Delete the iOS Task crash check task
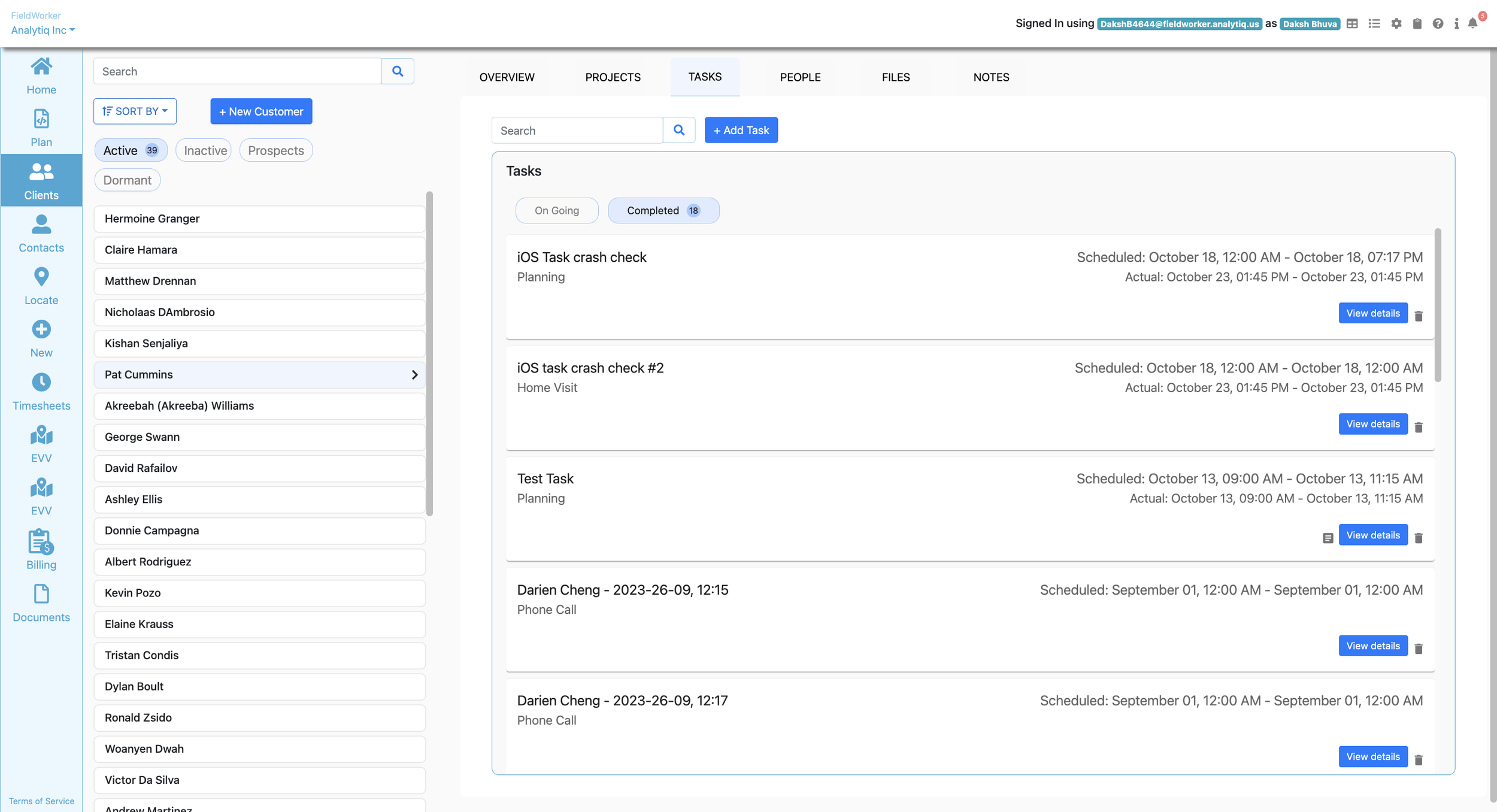Screen dimensions: 1497x812 pyautogui.click(x=1419, y=316)
